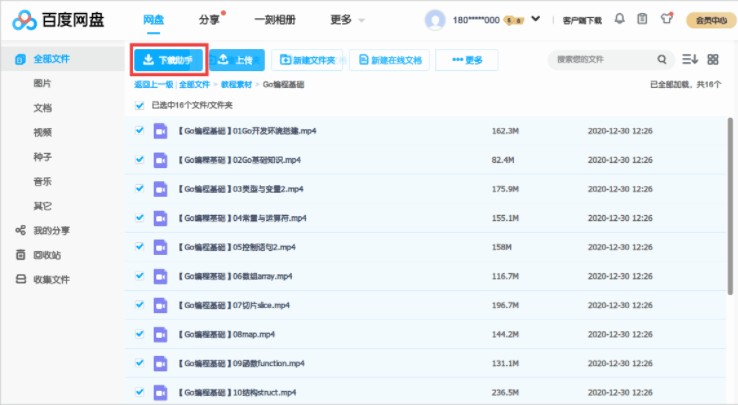This screenshot has width=738, height=405.
Task: Expand the 更多 top navigation menu
Action: 347,20
